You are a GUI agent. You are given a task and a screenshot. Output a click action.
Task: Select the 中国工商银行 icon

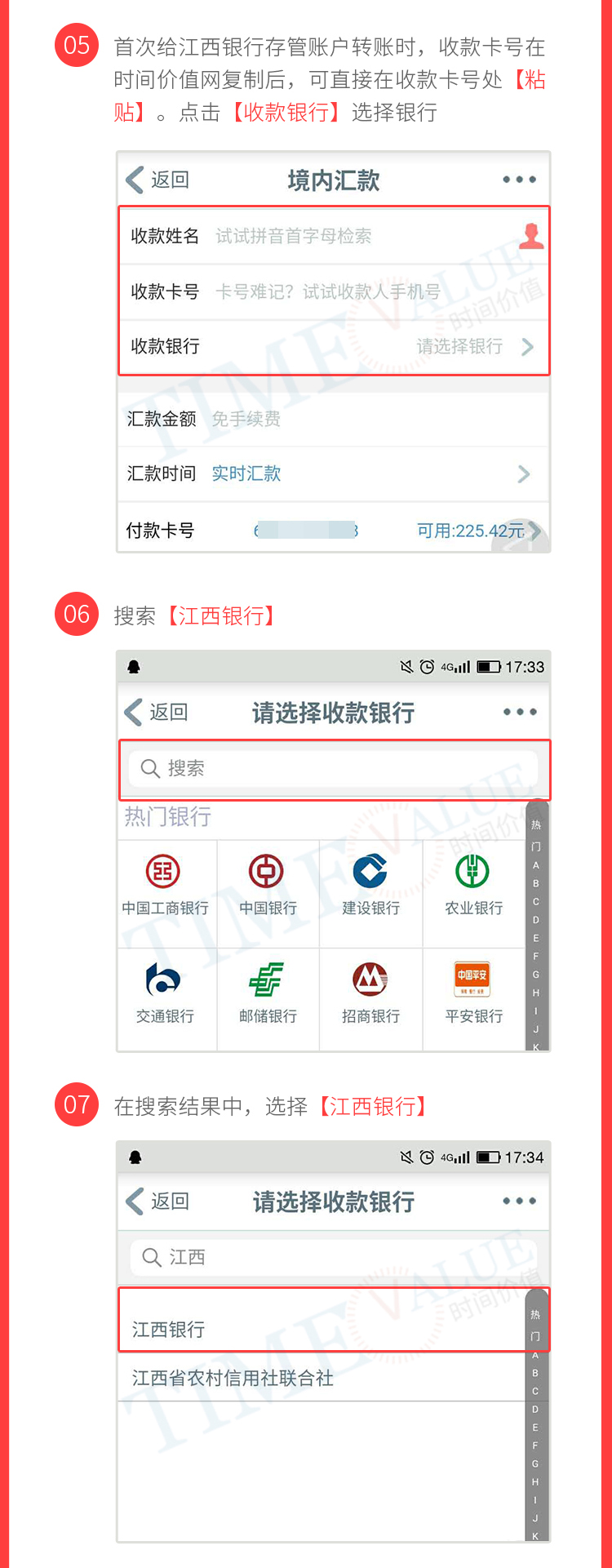click(x=163, y=871)
